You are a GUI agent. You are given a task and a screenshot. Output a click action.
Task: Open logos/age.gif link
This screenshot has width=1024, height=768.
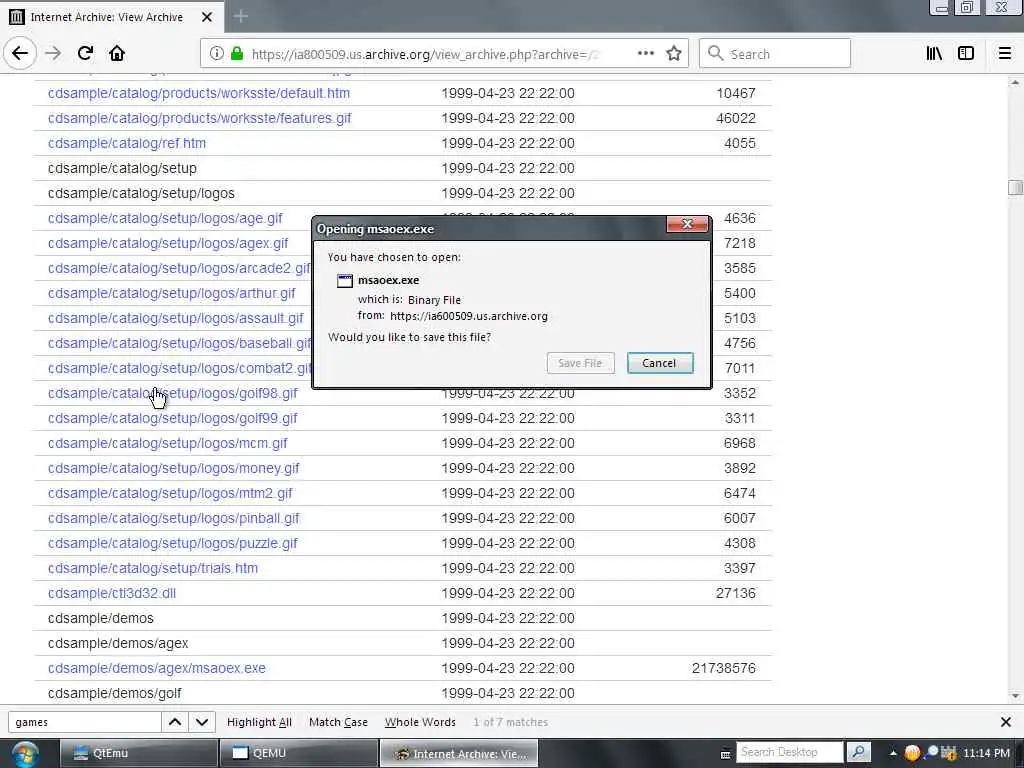pos(165,218)
